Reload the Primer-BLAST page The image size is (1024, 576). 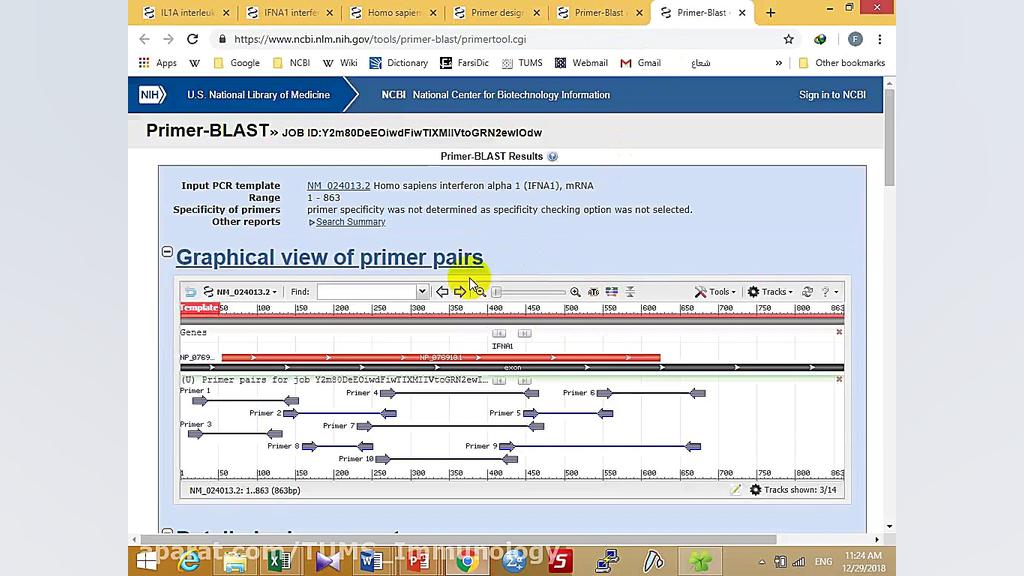click(x=192, y=39)
